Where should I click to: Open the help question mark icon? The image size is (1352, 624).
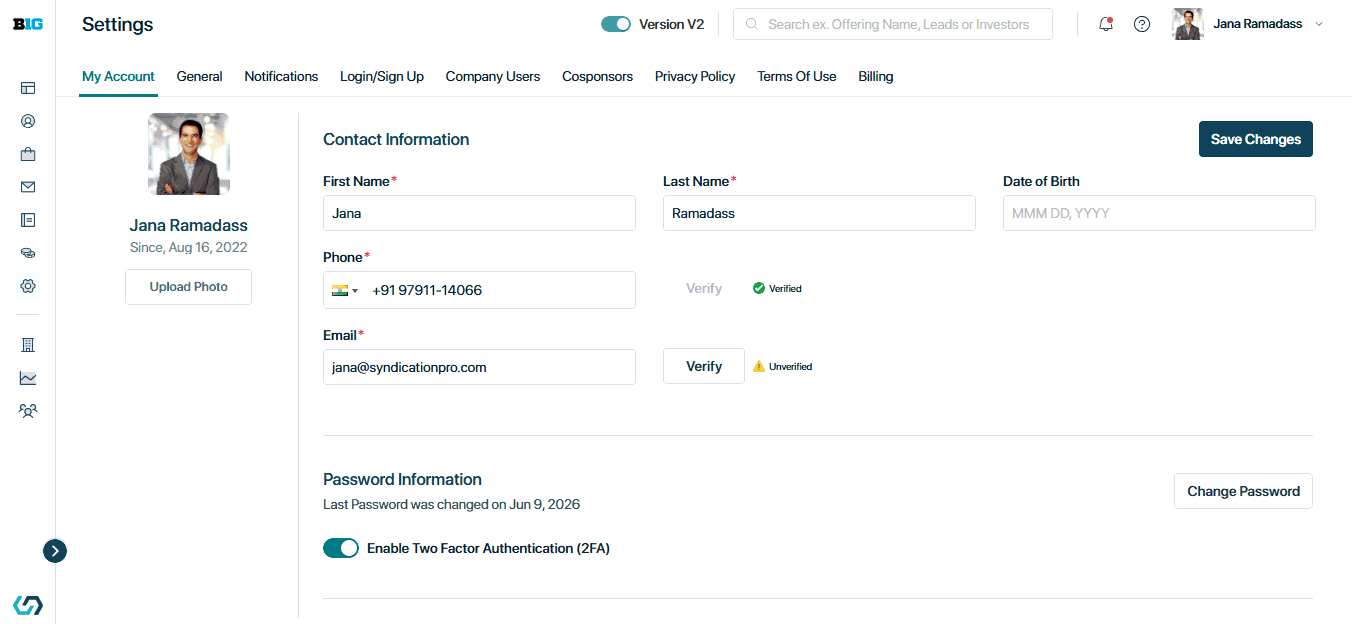(1142, 24)
